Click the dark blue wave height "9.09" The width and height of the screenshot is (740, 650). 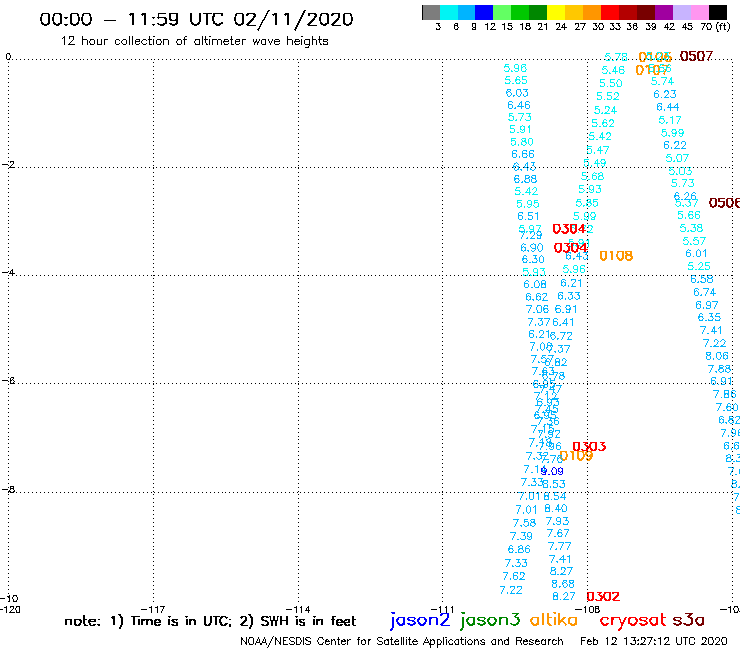click(x=552, y=471)
